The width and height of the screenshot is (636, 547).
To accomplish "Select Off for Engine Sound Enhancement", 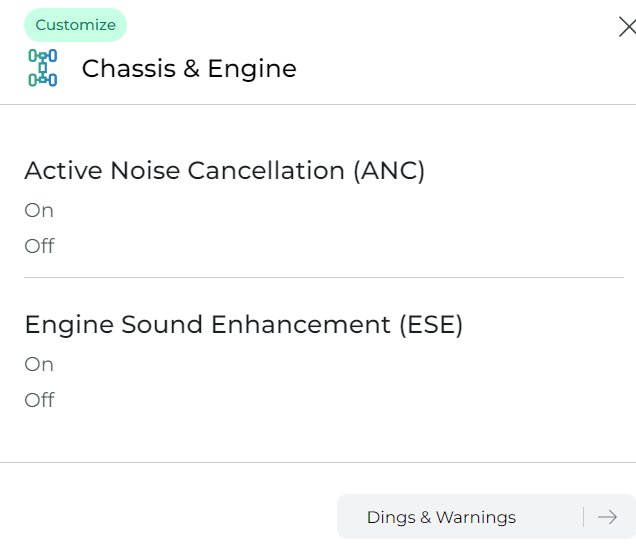I will (x=39, y=400).
